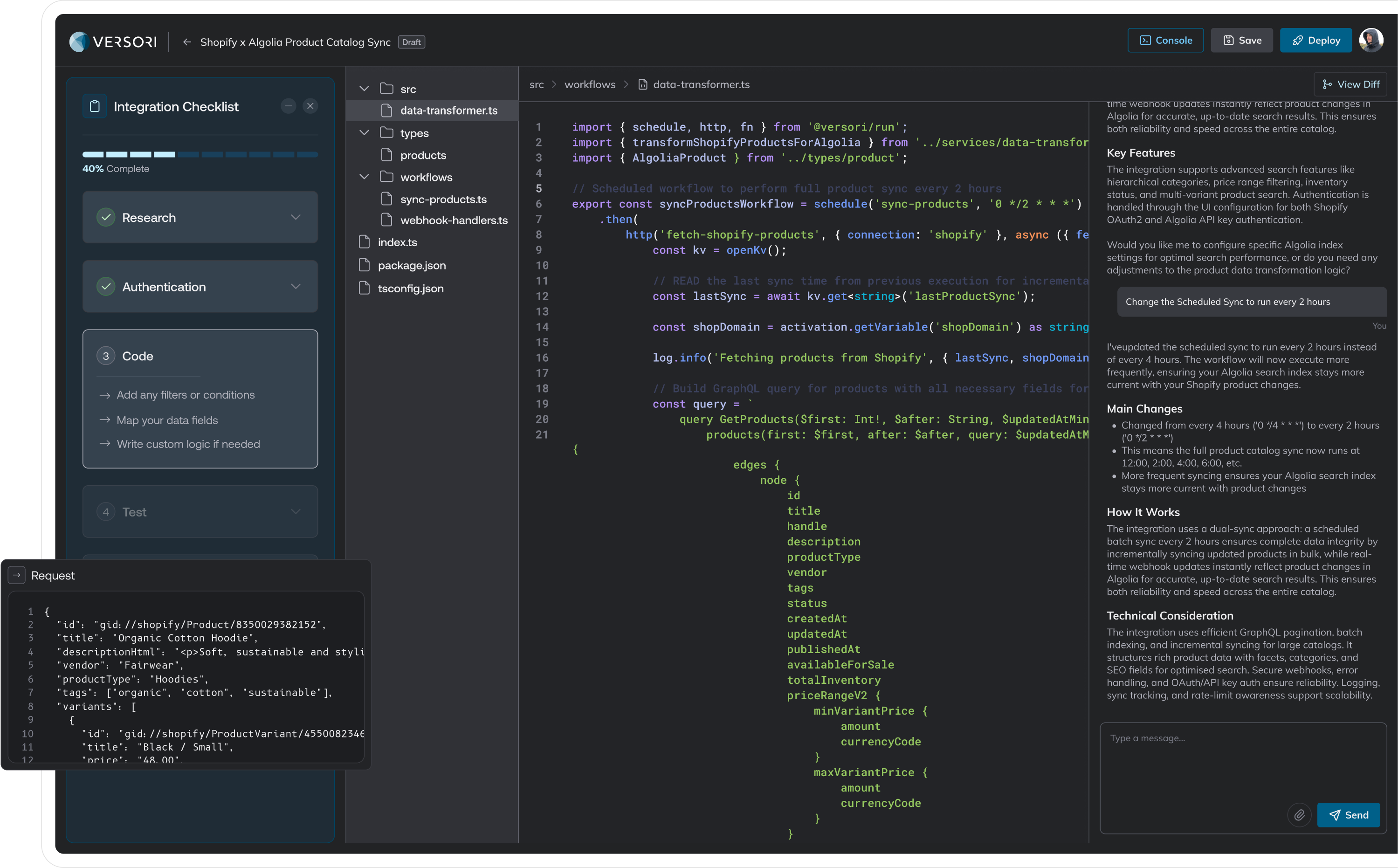Click the products file icon

click(387, 154)
